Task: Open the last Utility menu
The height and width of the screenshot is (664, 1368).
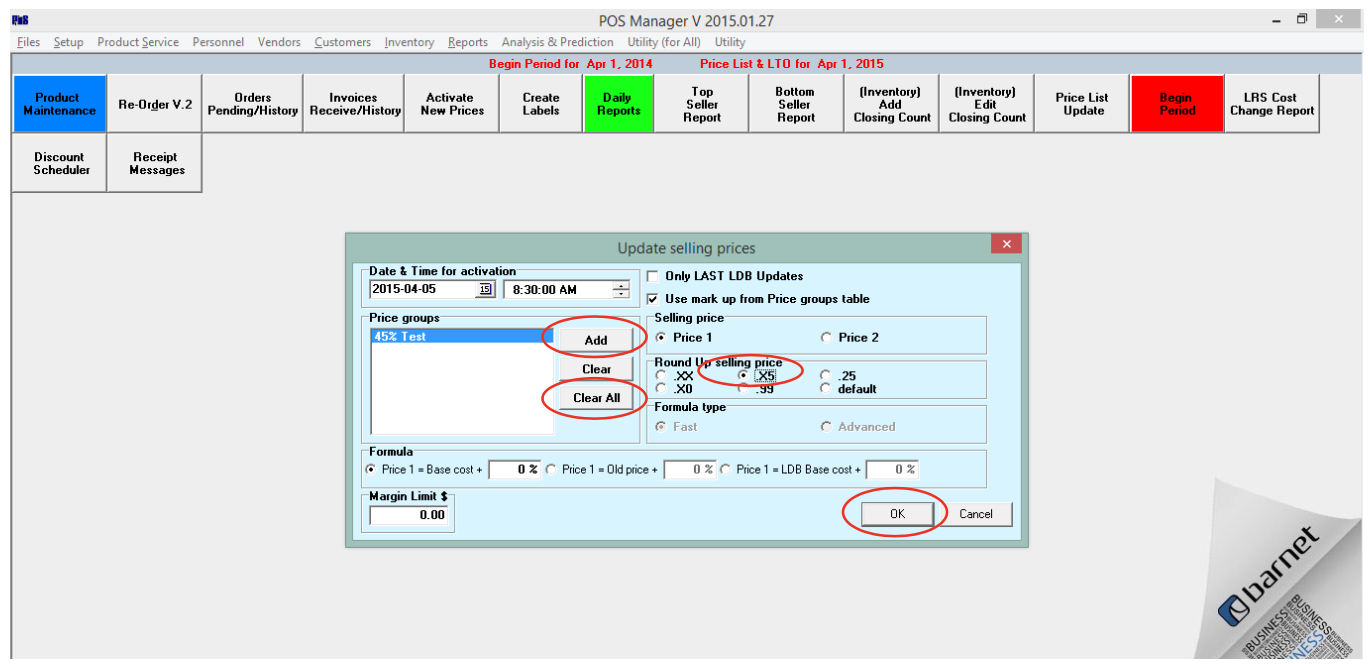Action: [x=730, y=42]
